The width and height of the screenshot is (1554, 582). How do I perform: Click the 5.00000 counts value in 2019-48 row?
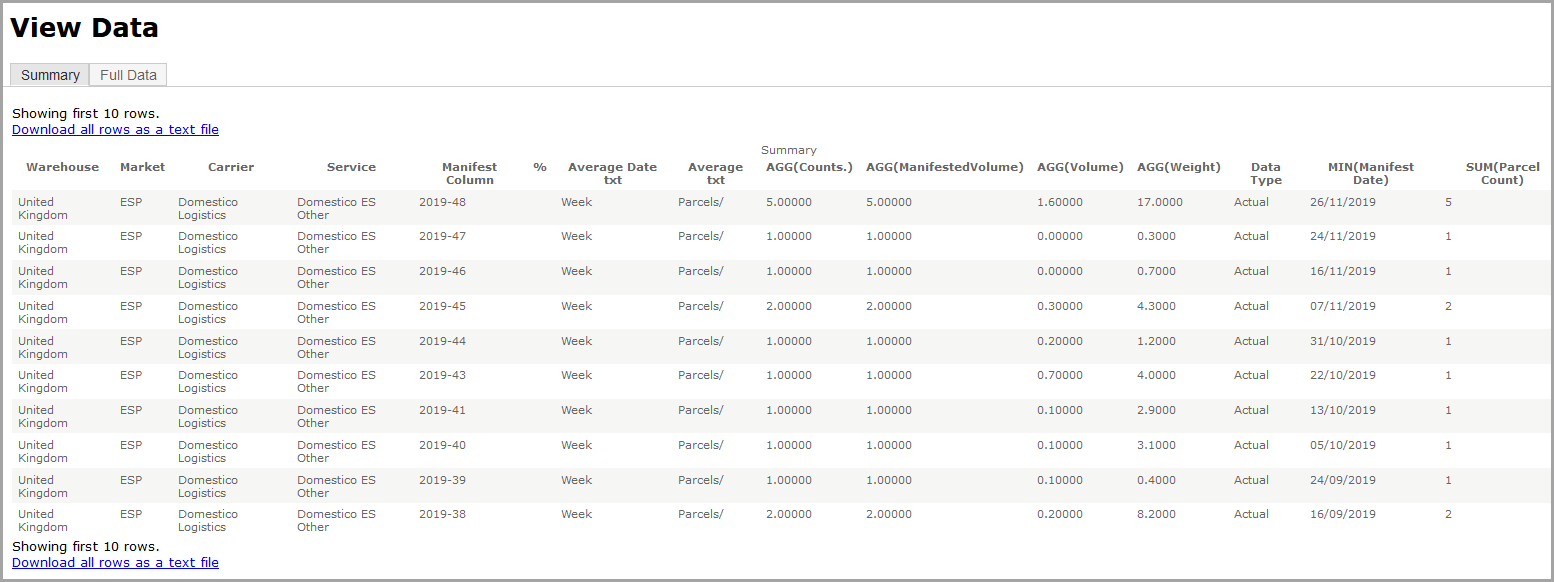tap(789, 202)
